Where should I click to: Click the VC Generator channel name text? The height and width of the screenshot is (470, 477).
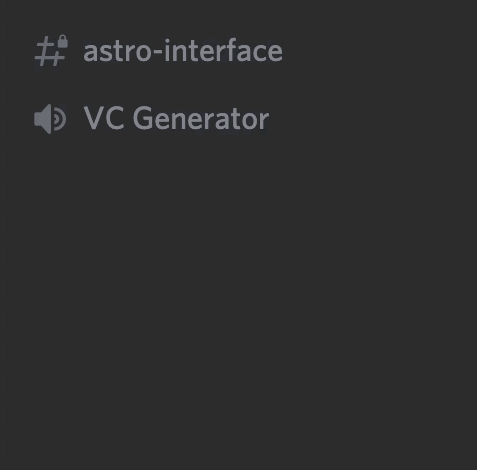point(176,119)
